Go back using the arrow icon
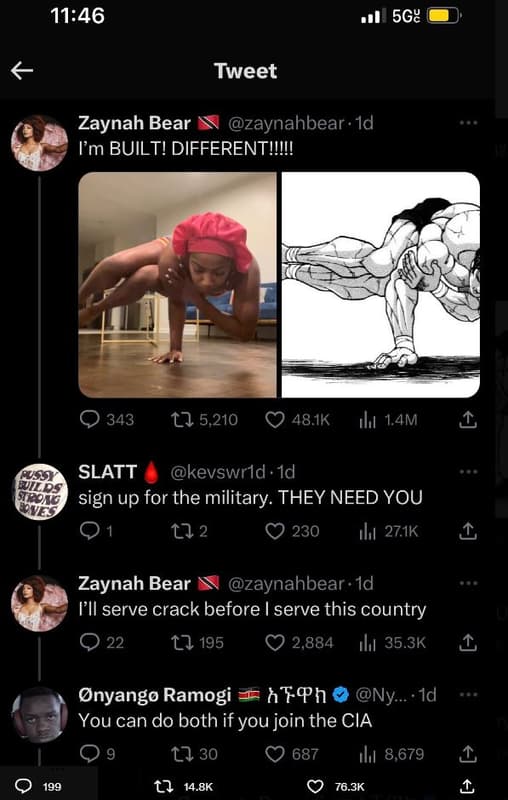 coord(22,71)
